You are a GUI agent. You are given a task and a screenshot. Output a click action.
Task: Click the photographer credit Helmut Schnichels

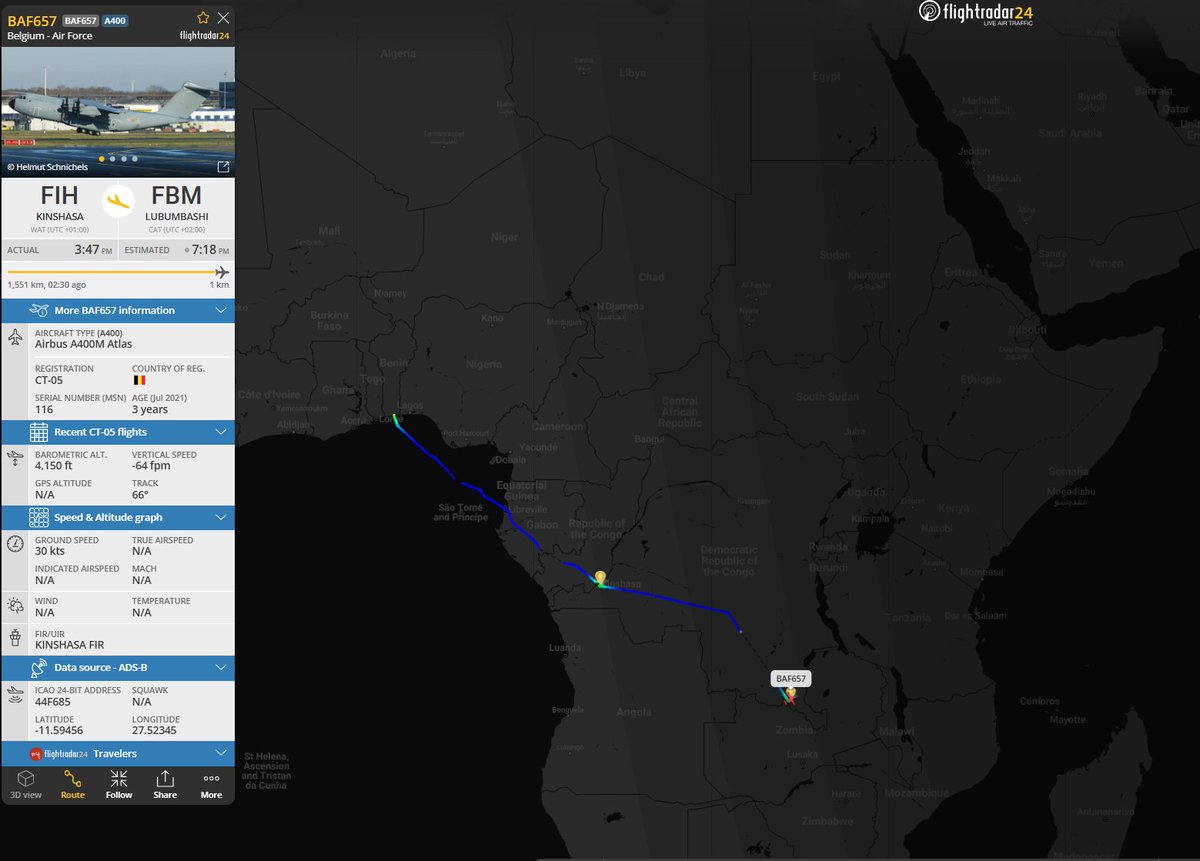47,167
